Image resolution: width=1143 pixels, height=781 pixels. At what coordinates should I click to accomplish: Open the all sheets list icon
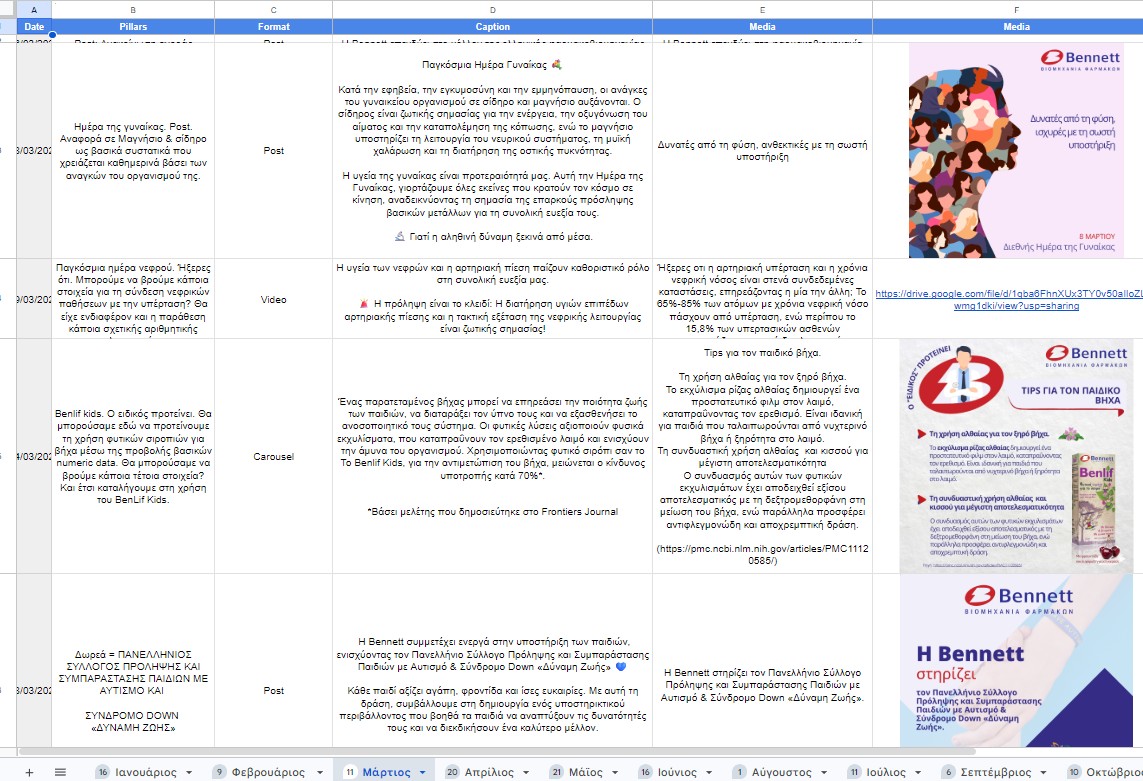[60, 772]
